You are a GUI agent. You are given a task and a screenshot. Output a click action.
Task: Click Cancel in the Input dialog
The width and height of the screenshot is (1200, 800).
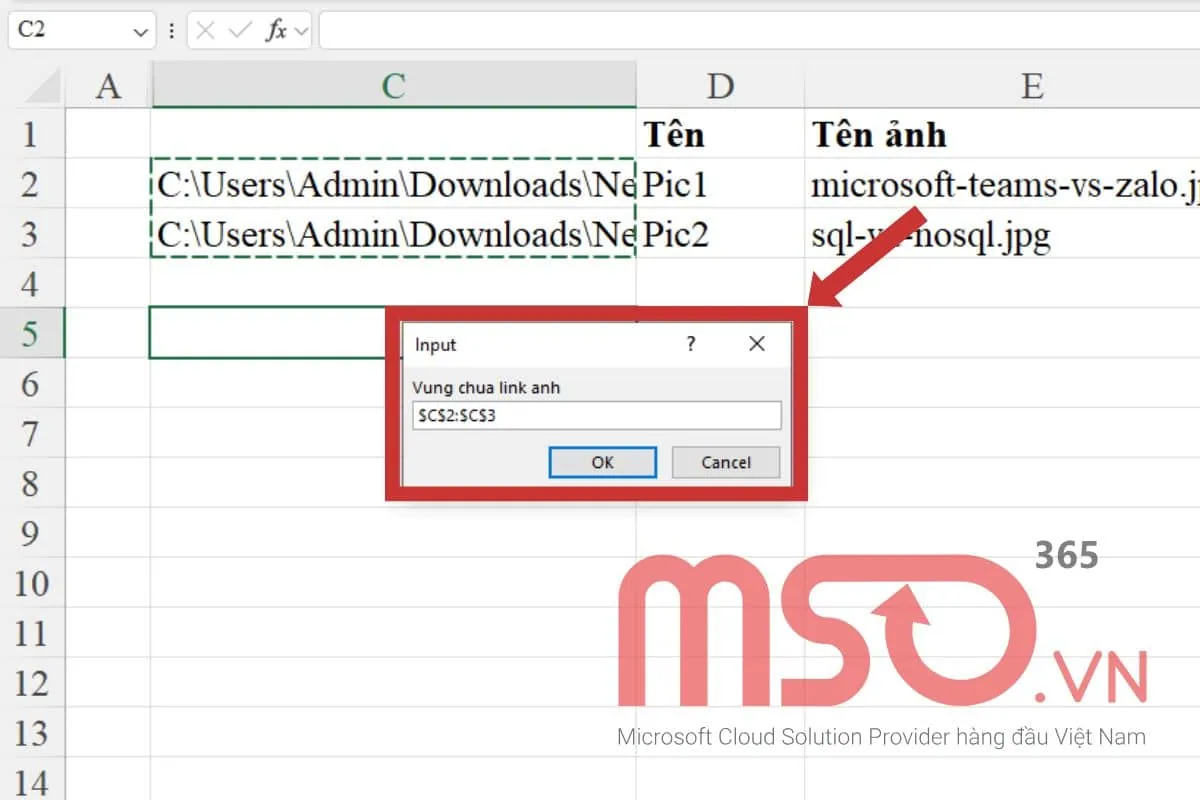pyautogui.click(x=726, y=462)
